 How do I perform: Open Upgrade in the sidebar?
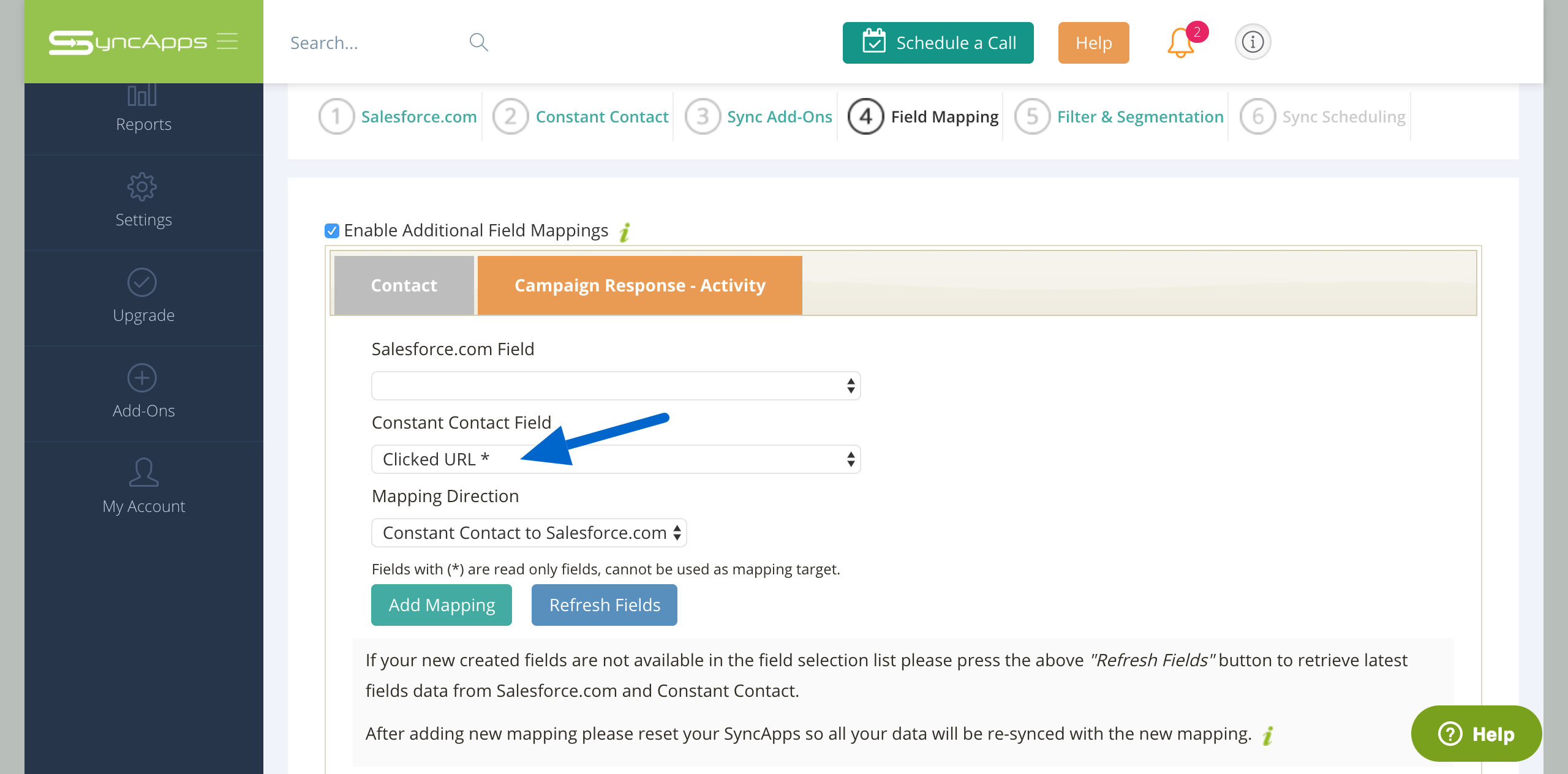click(143, 298)
